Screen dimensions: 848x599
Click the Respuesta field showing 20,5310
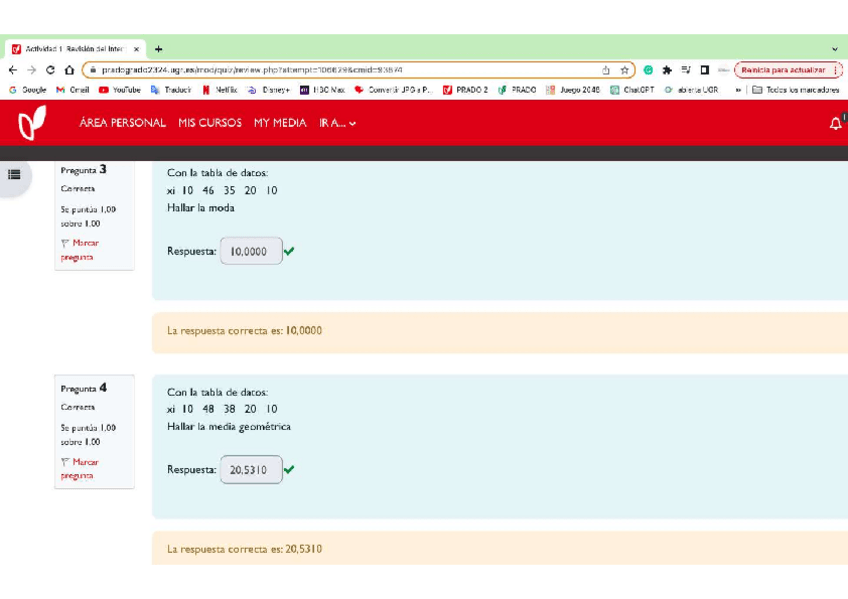pos(251,470)
